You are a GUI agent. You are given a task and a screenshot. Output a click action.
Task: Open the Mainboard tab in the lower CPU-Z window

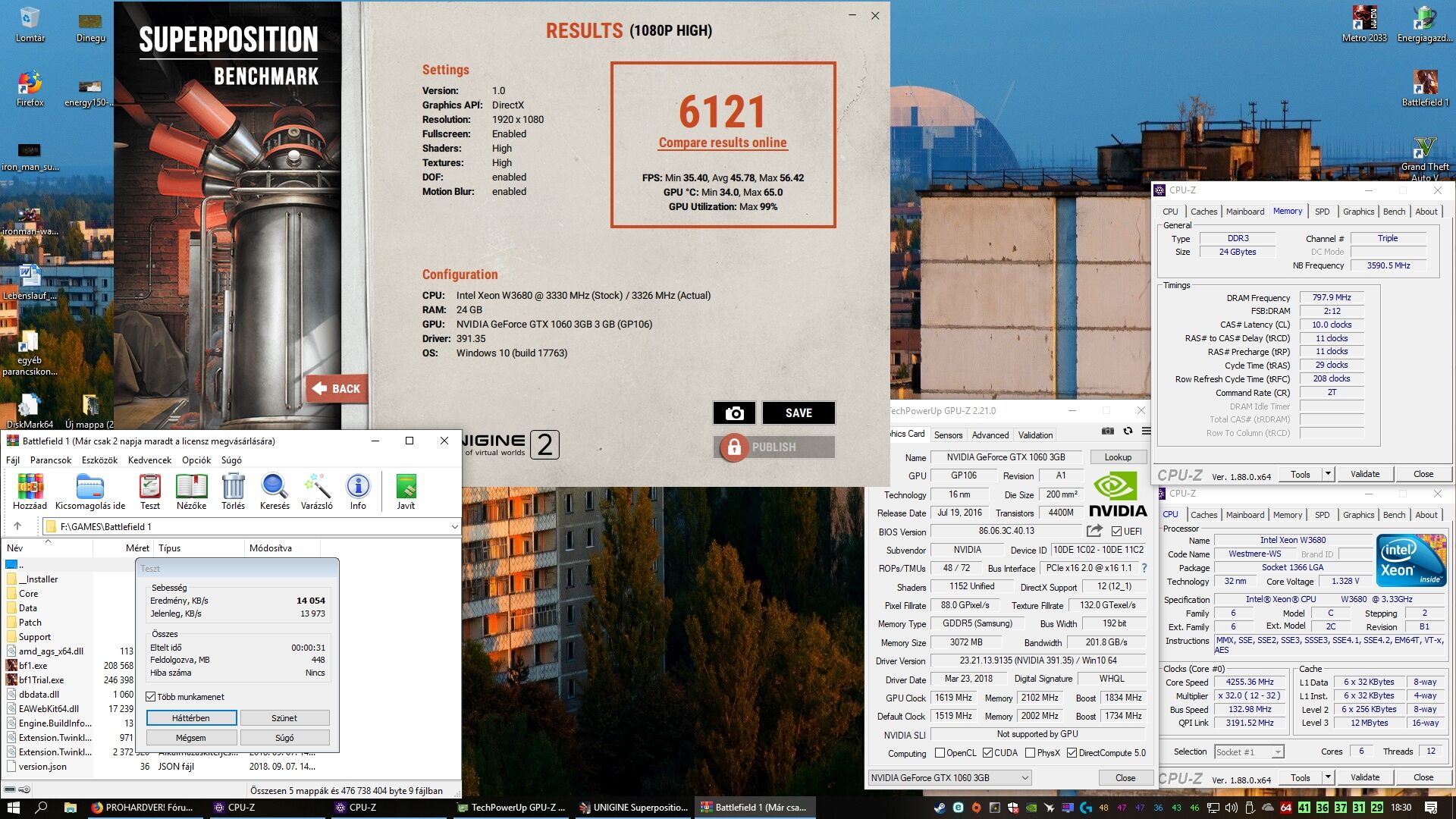click(x=1245, y=515)
